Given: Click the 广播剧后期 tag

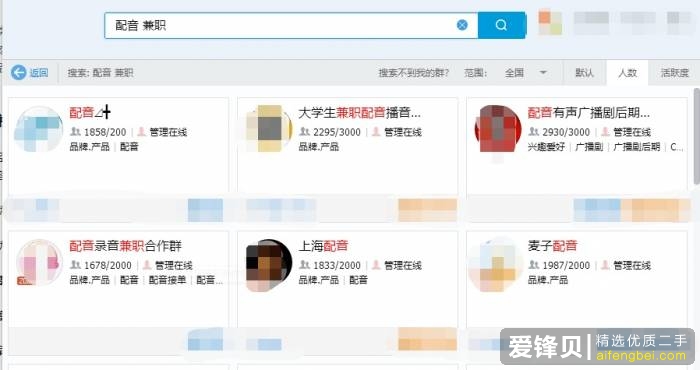Looking at the screenshot, I should point(637,146).
